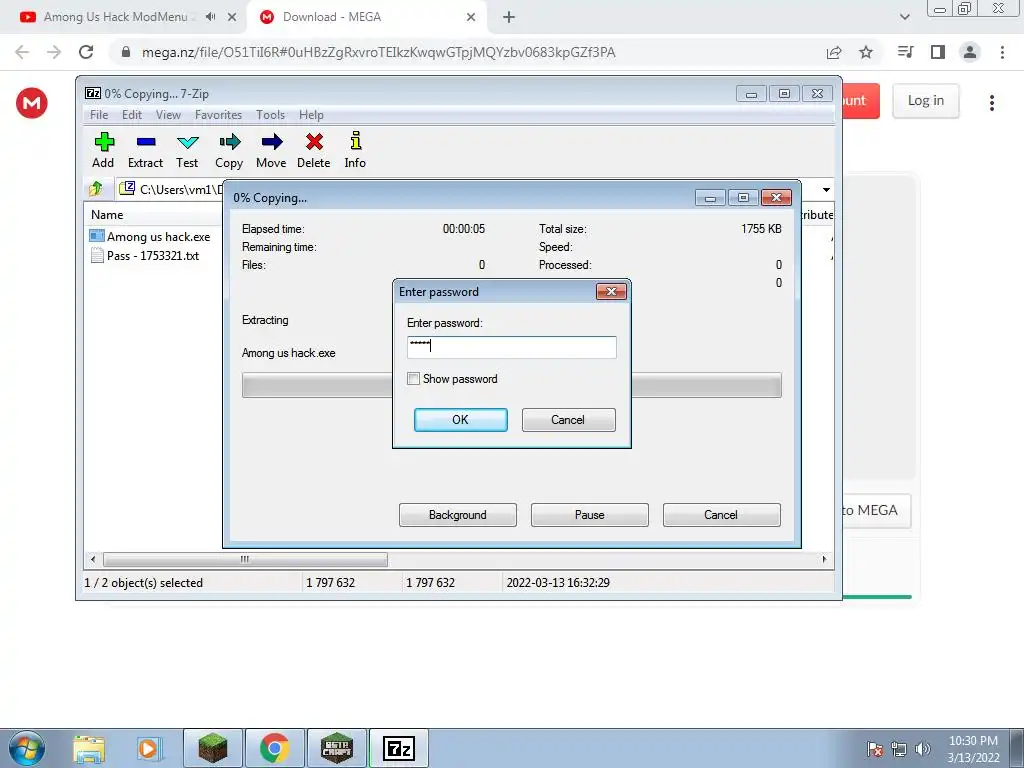The height and width of the screenshot is (768, 1024).
Task: Click the network tray icon
Action: coord(899,749)
